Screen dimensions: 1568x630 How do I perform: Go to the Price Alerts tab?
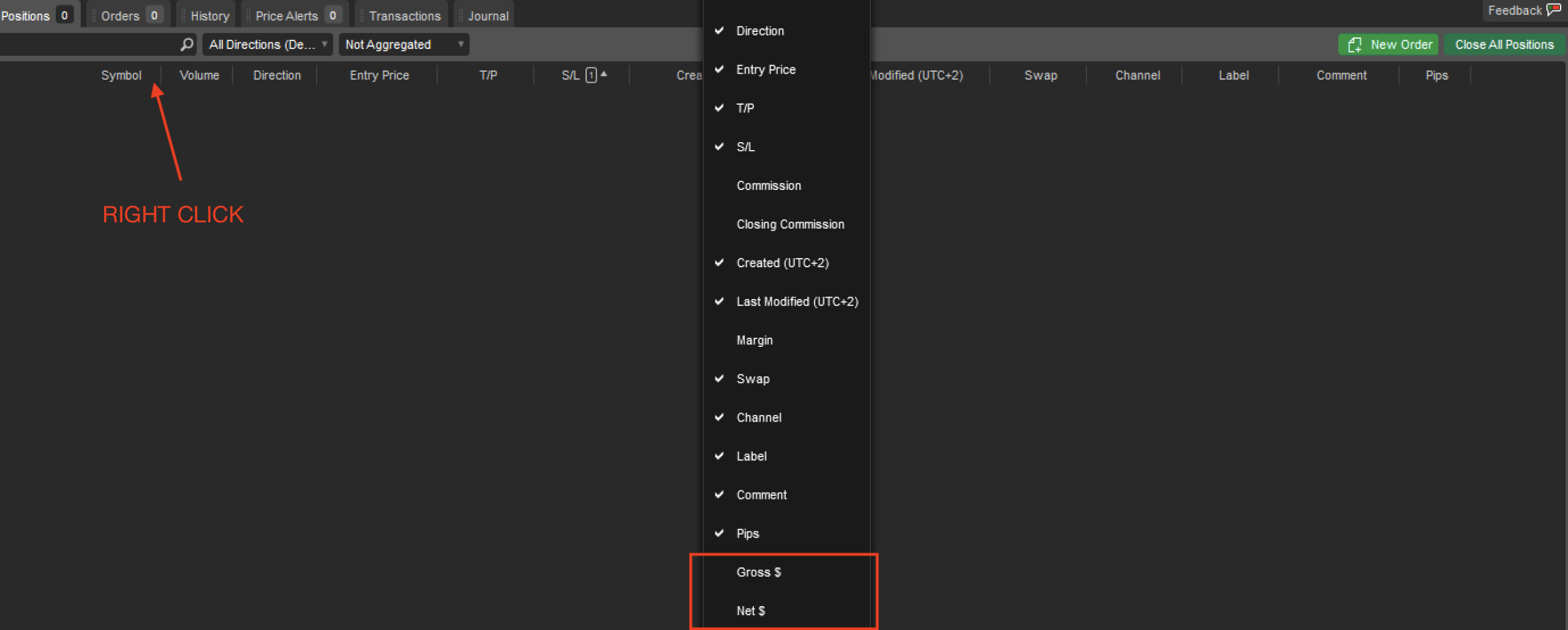(294, 15)
